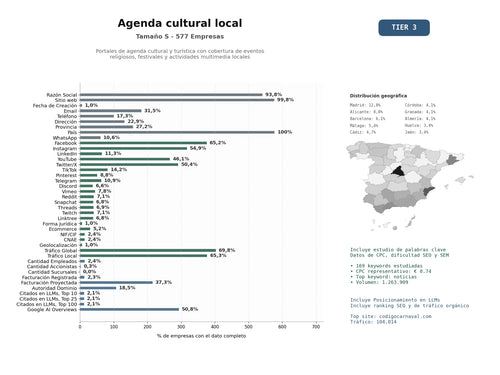Click the 'Vimeo' row label
This screenshot has height=375, width=500.
pyautogui.click(x=69, y=191)
